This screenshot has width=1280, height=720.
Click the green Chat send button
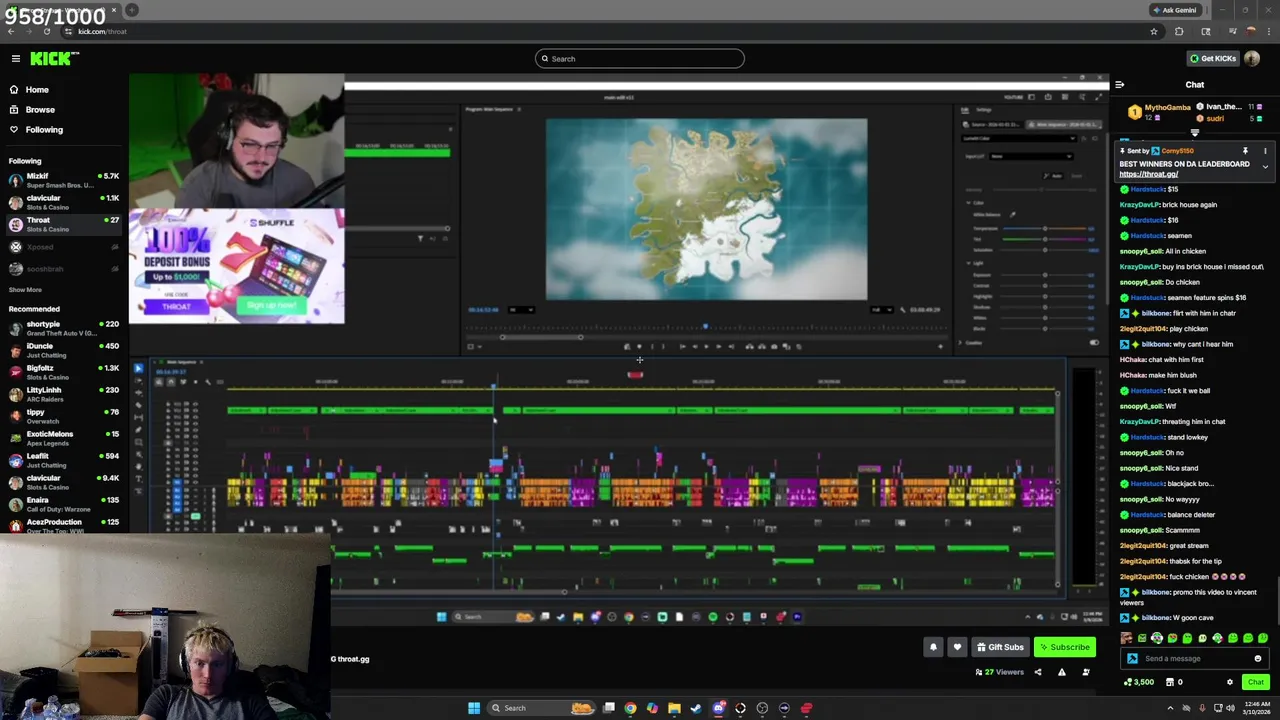[x=1256, y=682]
